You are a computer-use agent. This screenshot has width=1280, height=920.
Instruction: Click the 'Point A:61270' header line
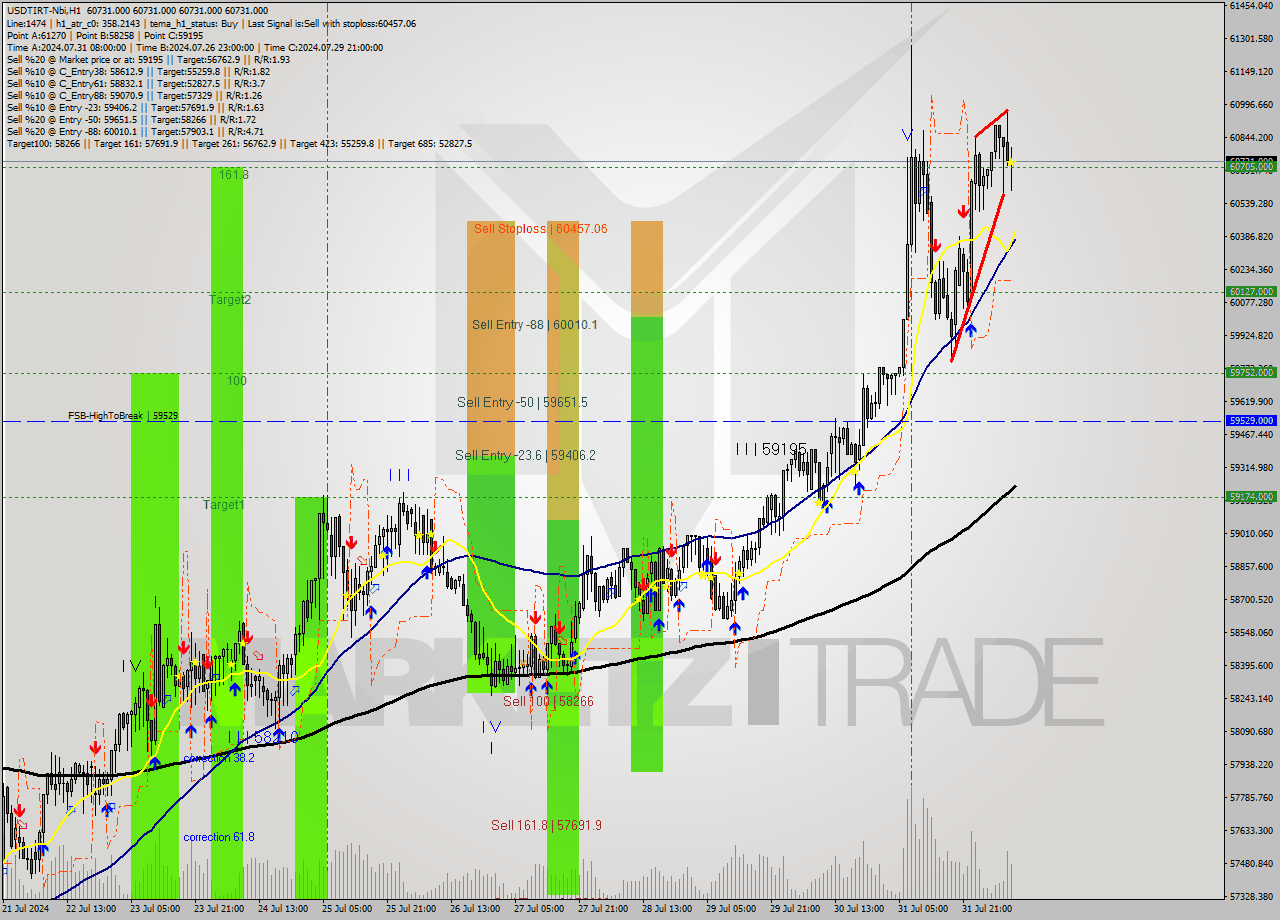point(105,35)
